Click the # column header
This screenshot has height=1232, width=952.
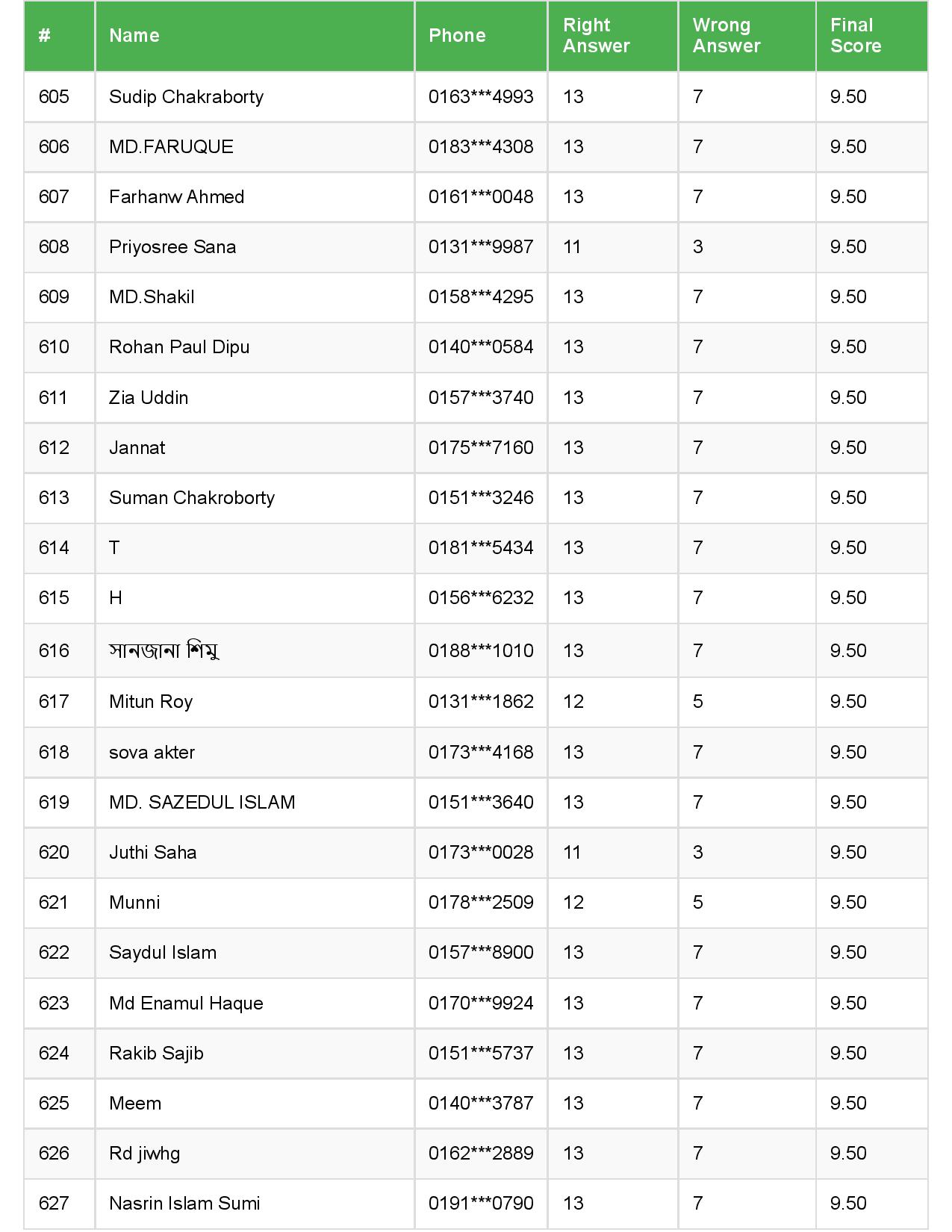(45, 36)
